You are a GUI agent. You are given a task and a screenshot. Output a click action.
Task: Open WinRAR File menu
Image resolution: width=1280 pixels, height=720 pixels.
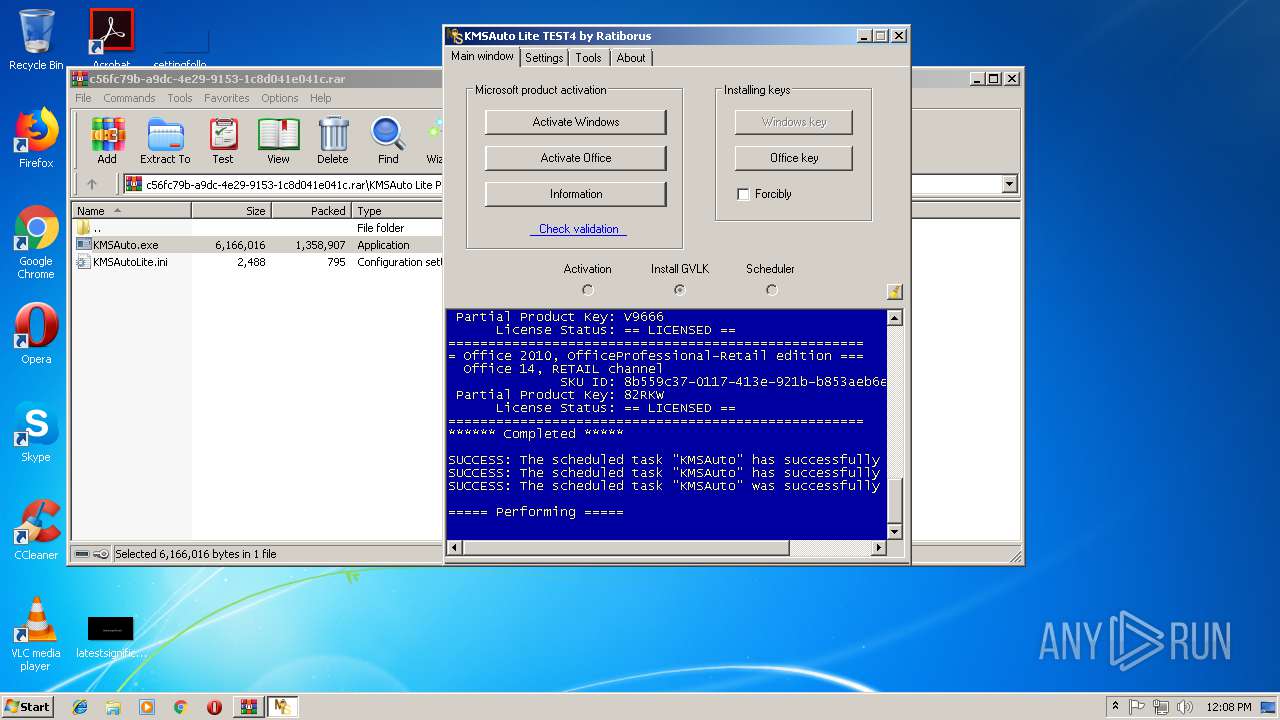83,98
